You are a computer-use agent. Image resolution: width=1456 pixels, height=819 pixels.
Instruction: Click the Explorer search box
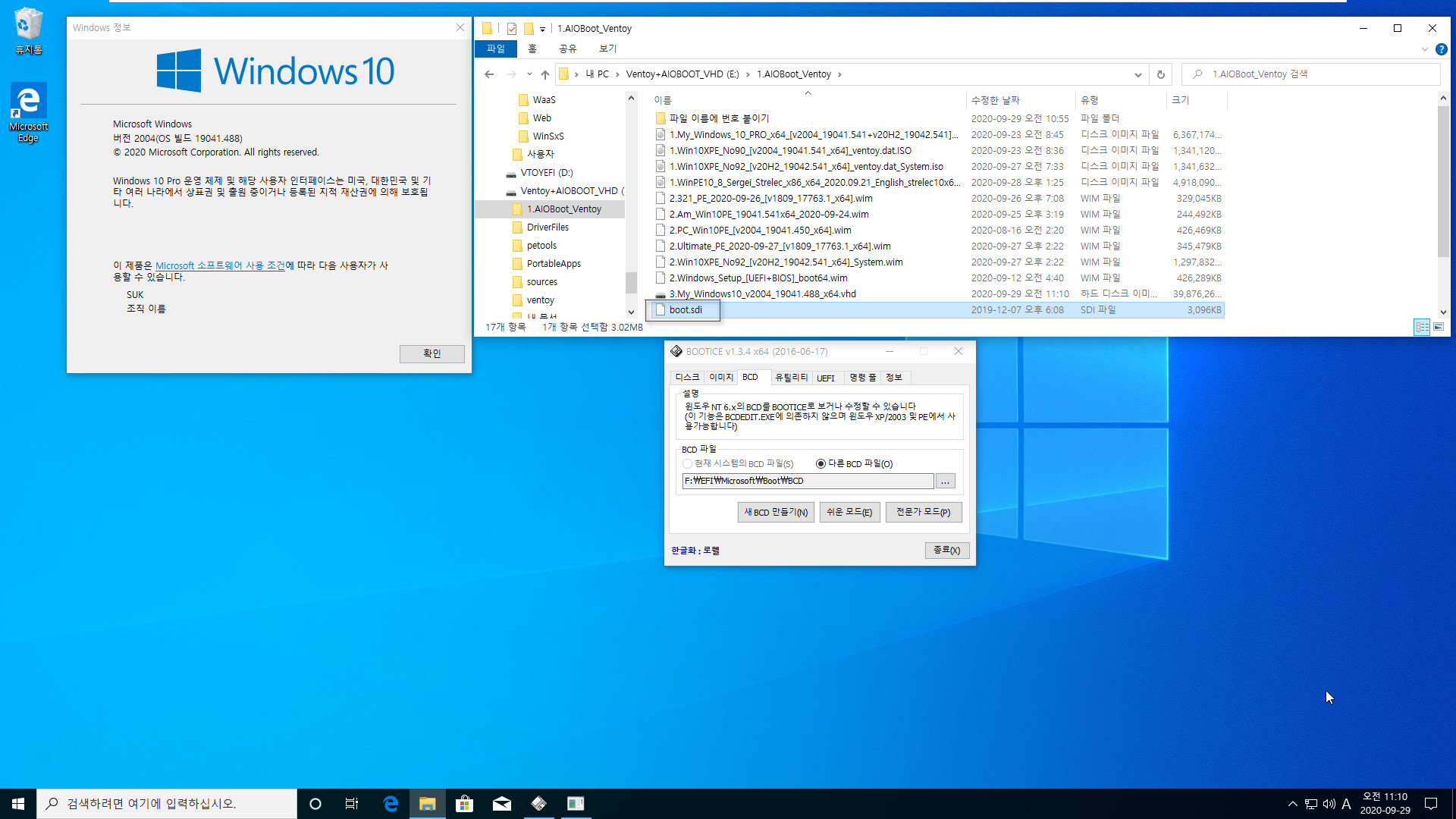click(x=1310, y=74)
